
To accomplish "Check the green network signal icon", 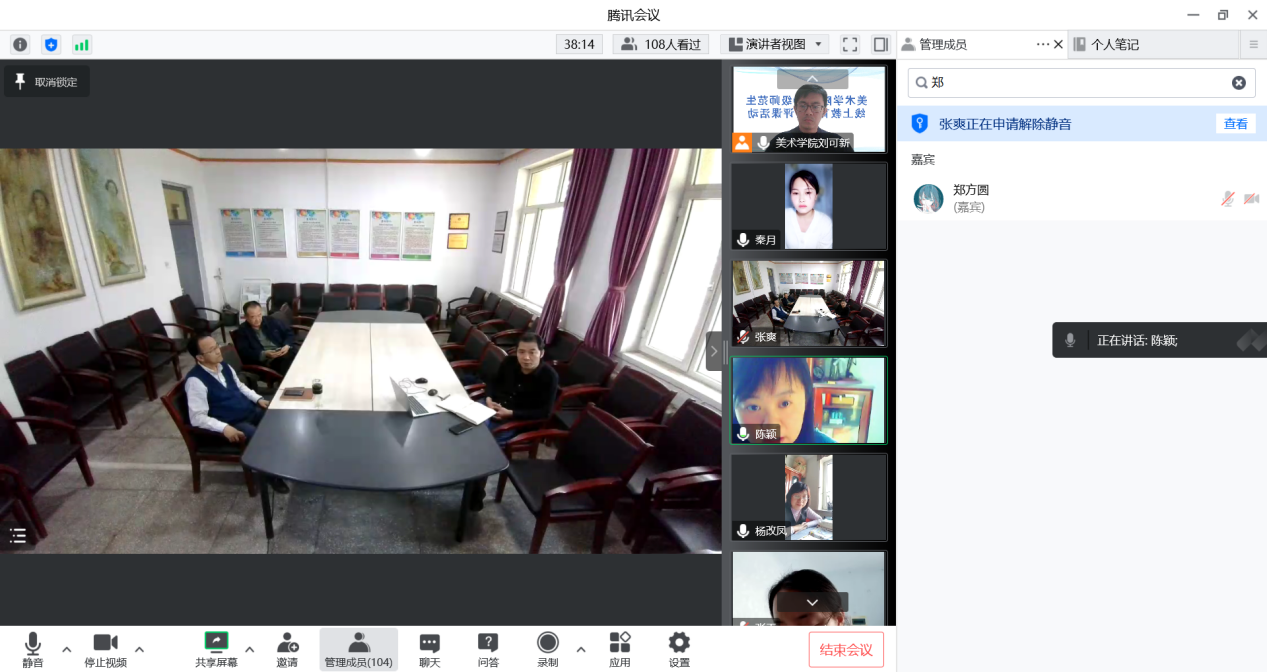I will [81, 44].
